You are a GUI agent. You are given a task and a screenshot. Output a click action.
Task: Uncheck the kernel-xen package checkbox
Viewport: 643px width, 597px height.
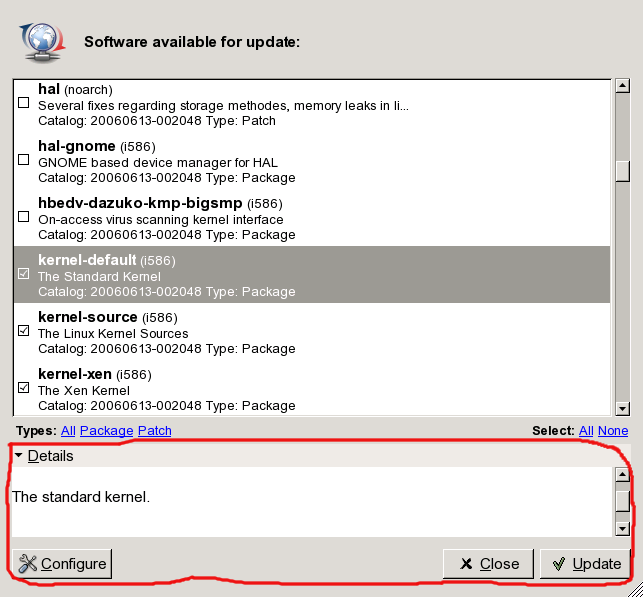(x=24, y=388)
